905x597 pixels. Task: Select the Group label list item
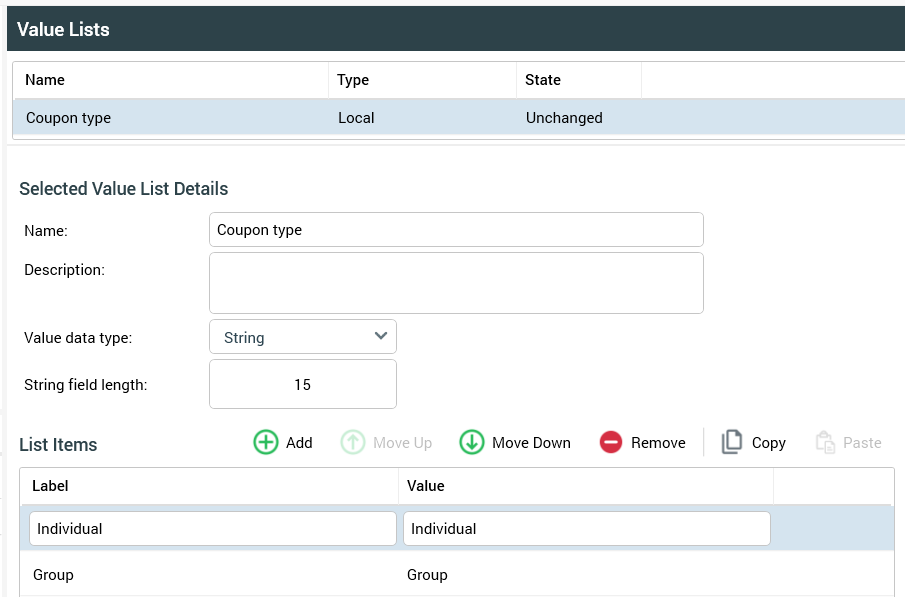(54, 575)
